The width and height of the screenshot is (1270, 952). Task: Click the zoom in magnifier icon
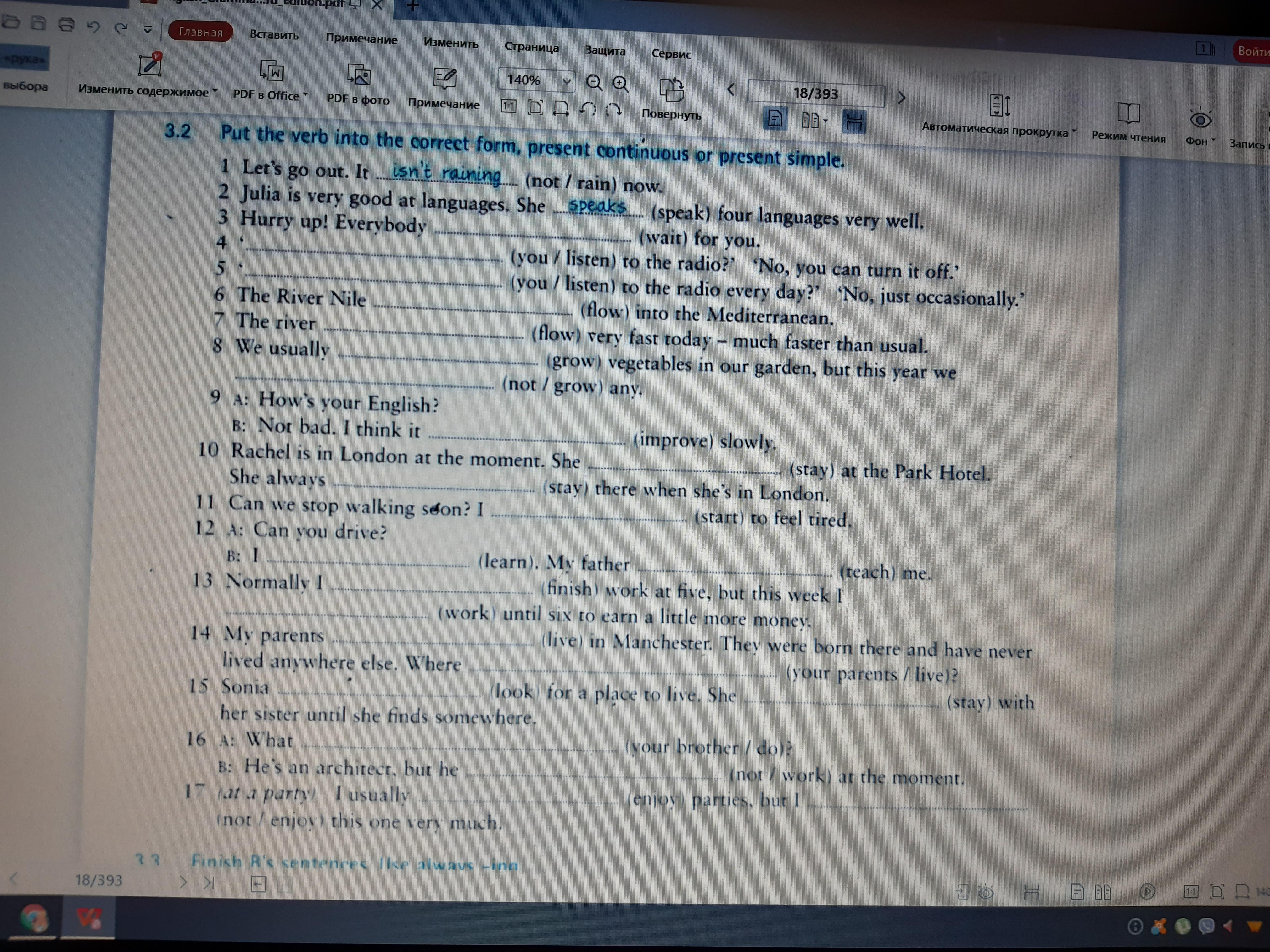(x=620, y=84)
